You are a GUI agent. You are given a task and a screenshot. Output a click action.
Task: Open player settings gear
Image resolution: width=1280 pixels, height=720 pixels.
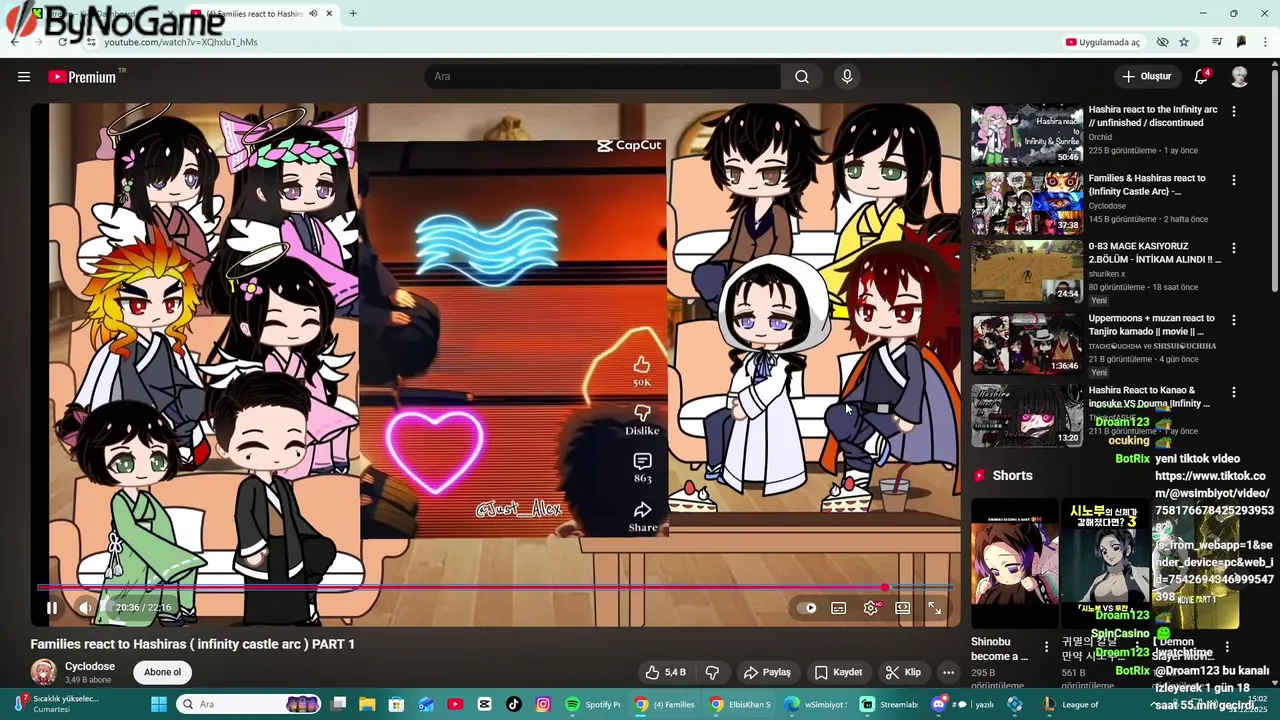tap(871, 608)
